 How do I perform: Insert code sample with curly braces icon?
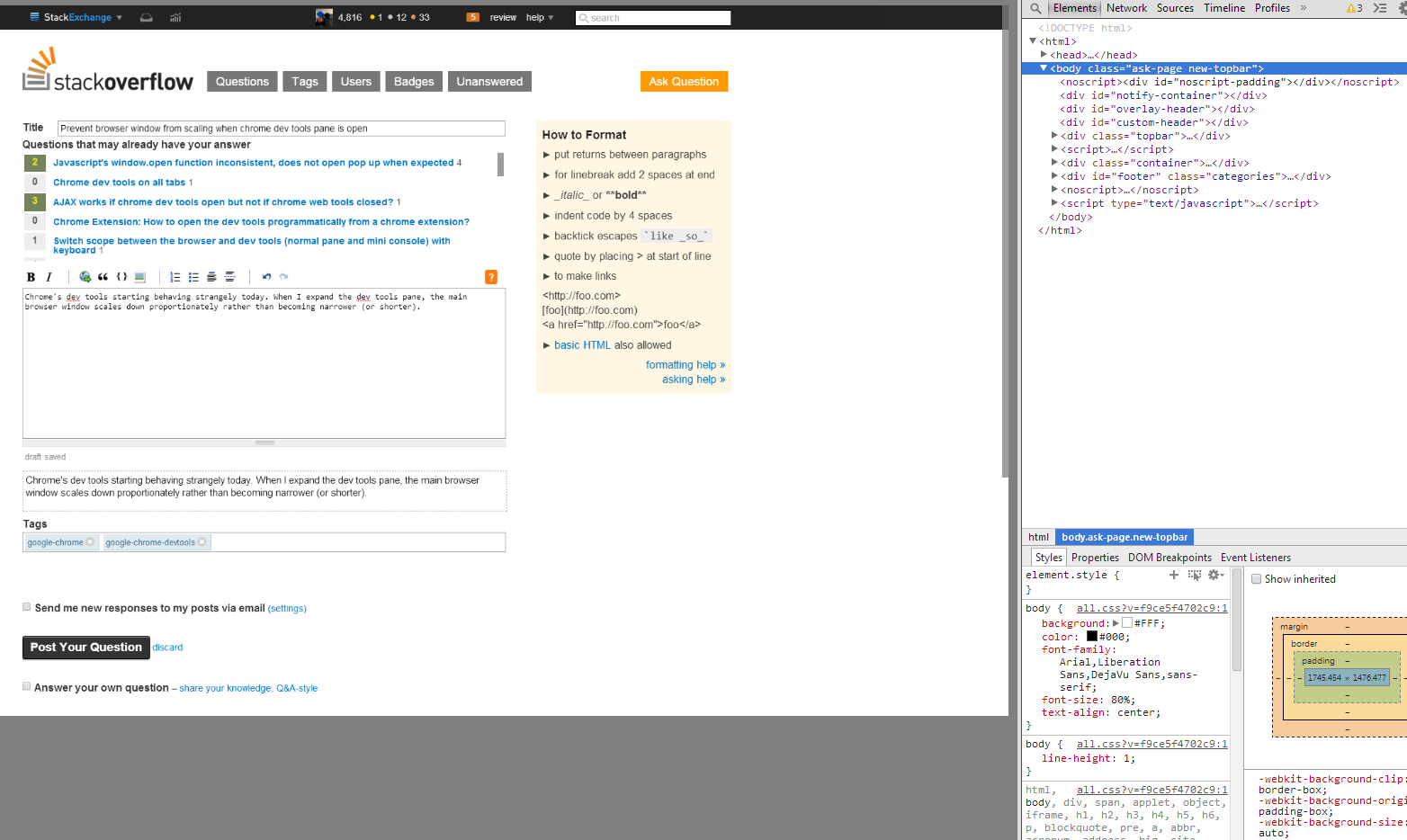(121, 277)
